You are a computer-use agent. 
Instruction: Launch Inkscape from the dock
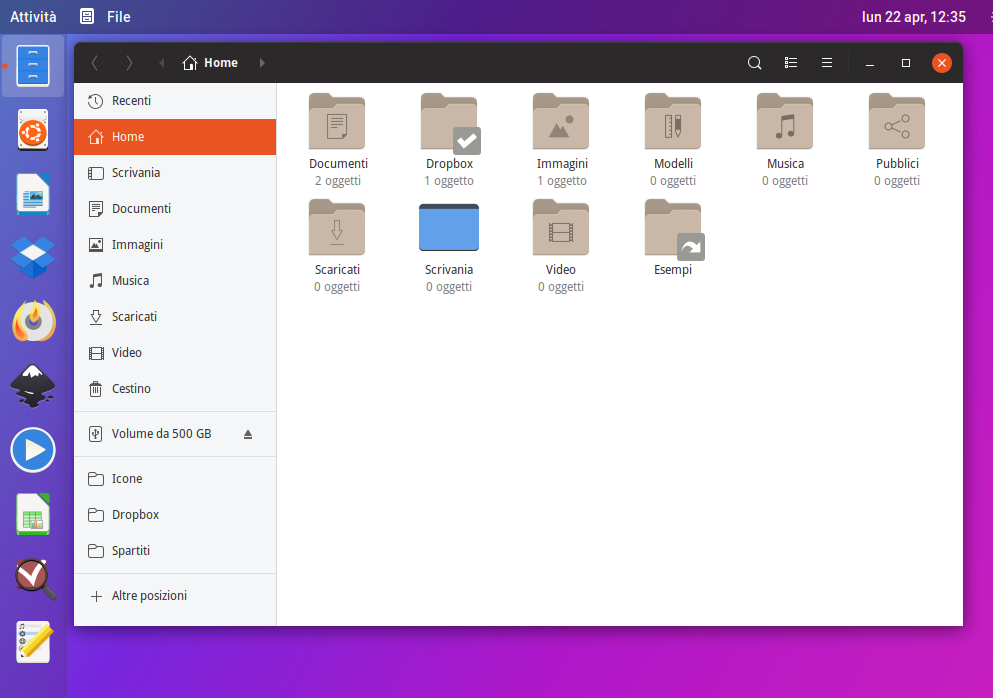[x=33, y=386]
